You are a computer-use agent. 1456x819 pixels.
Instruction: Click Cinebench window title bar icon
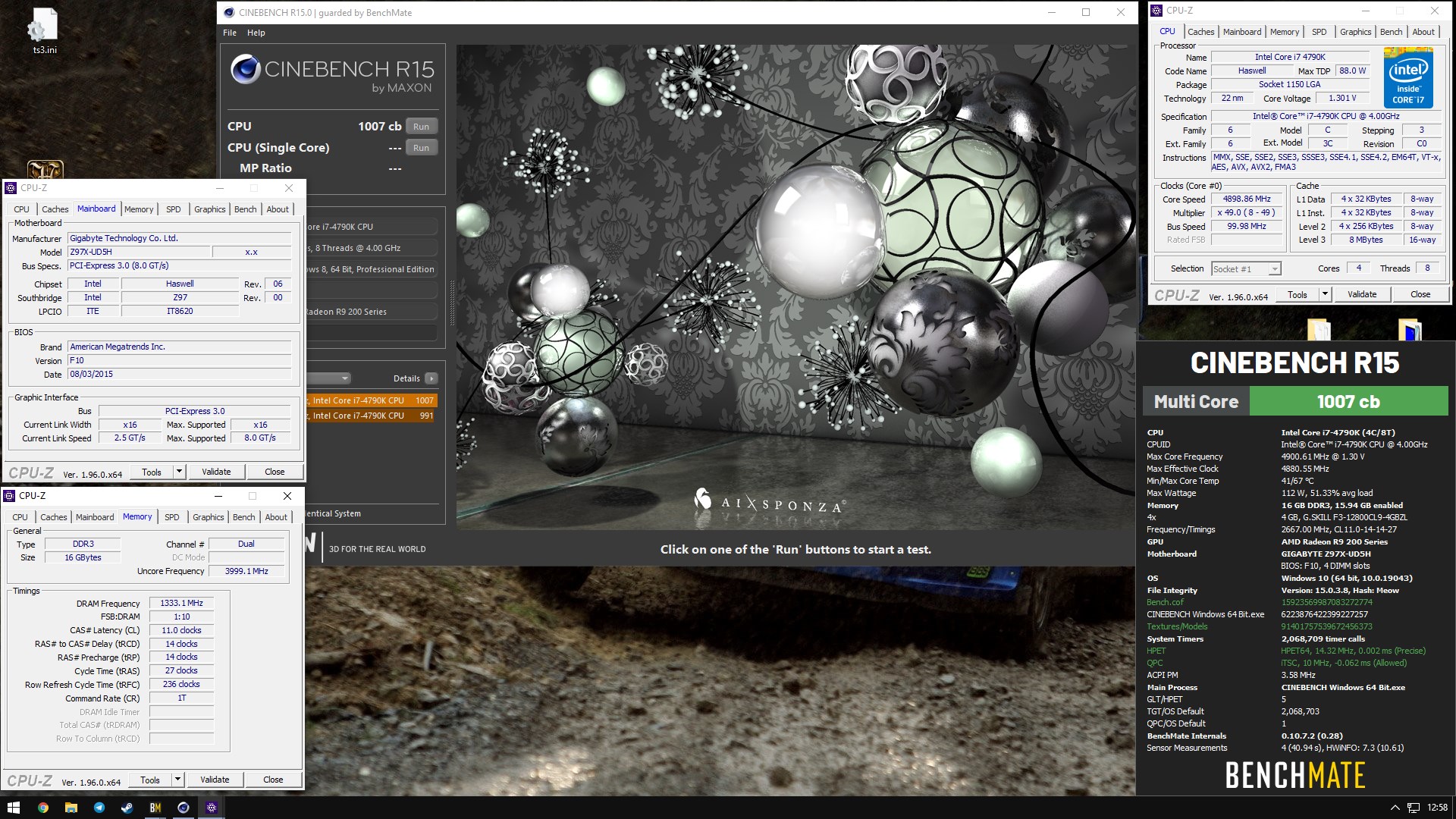point(229,13)
